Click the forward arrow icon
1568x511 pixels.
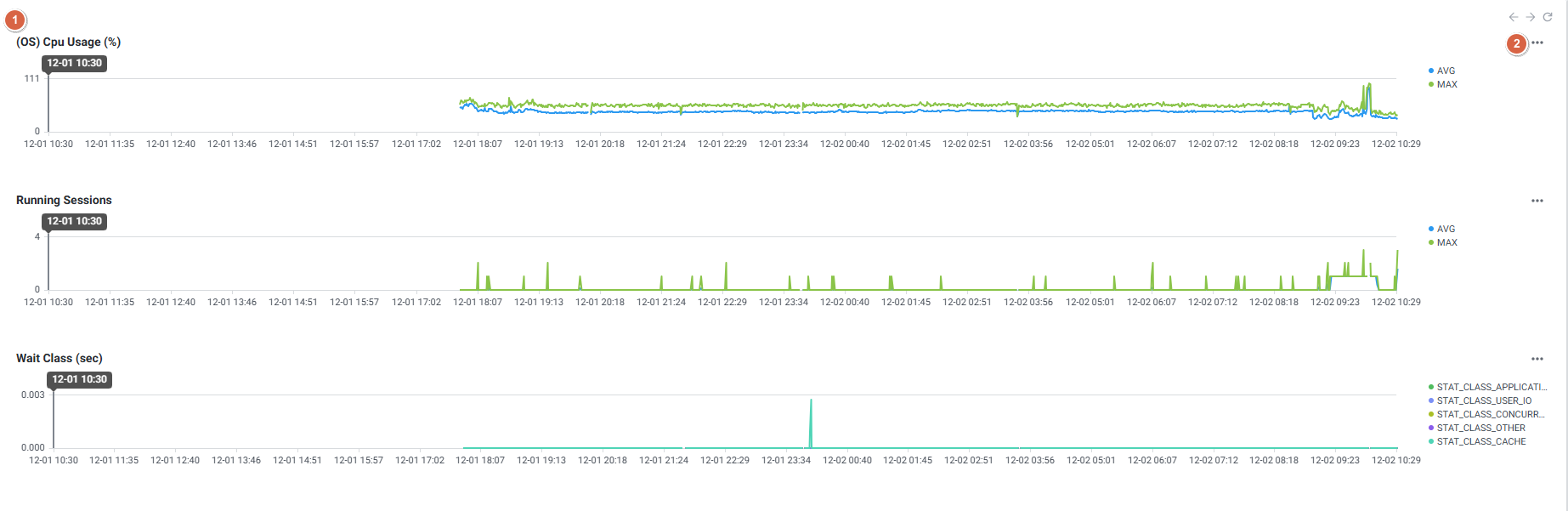(x=1531, y=17)
